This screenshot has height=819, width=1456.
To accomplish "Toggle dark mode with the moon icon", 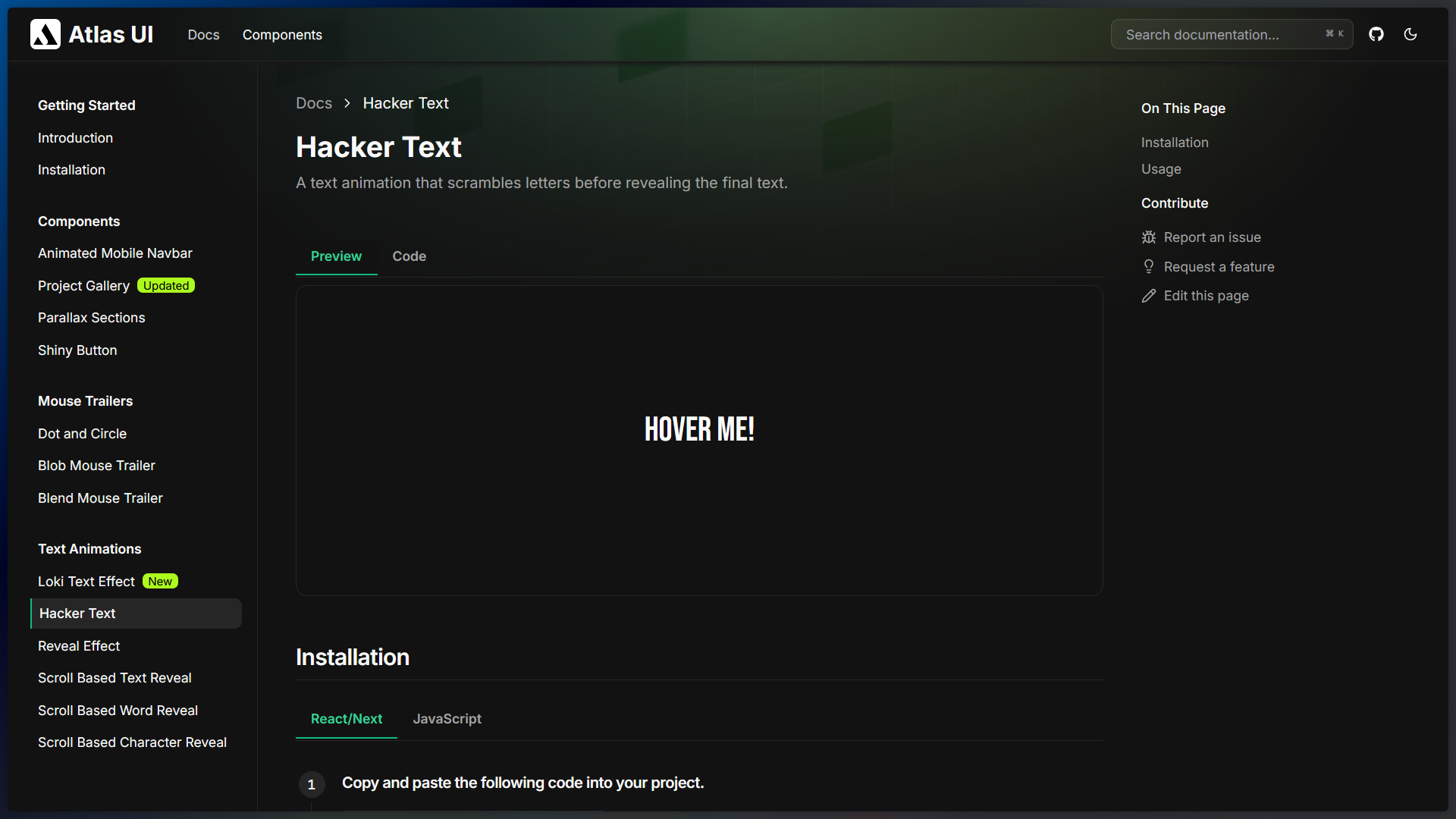I will (x=1410, y=34).
